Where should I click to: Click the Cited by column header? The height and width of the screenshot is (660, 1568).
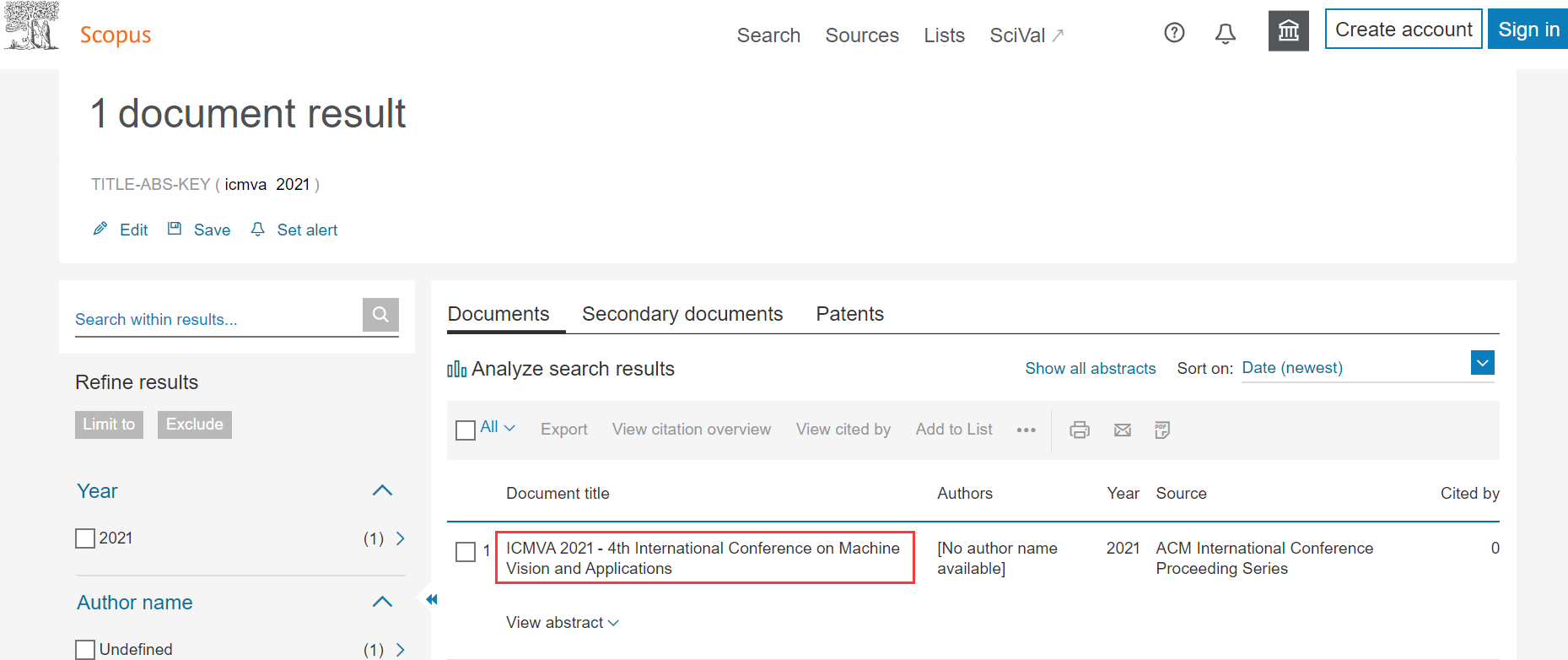pos(1470,494)
